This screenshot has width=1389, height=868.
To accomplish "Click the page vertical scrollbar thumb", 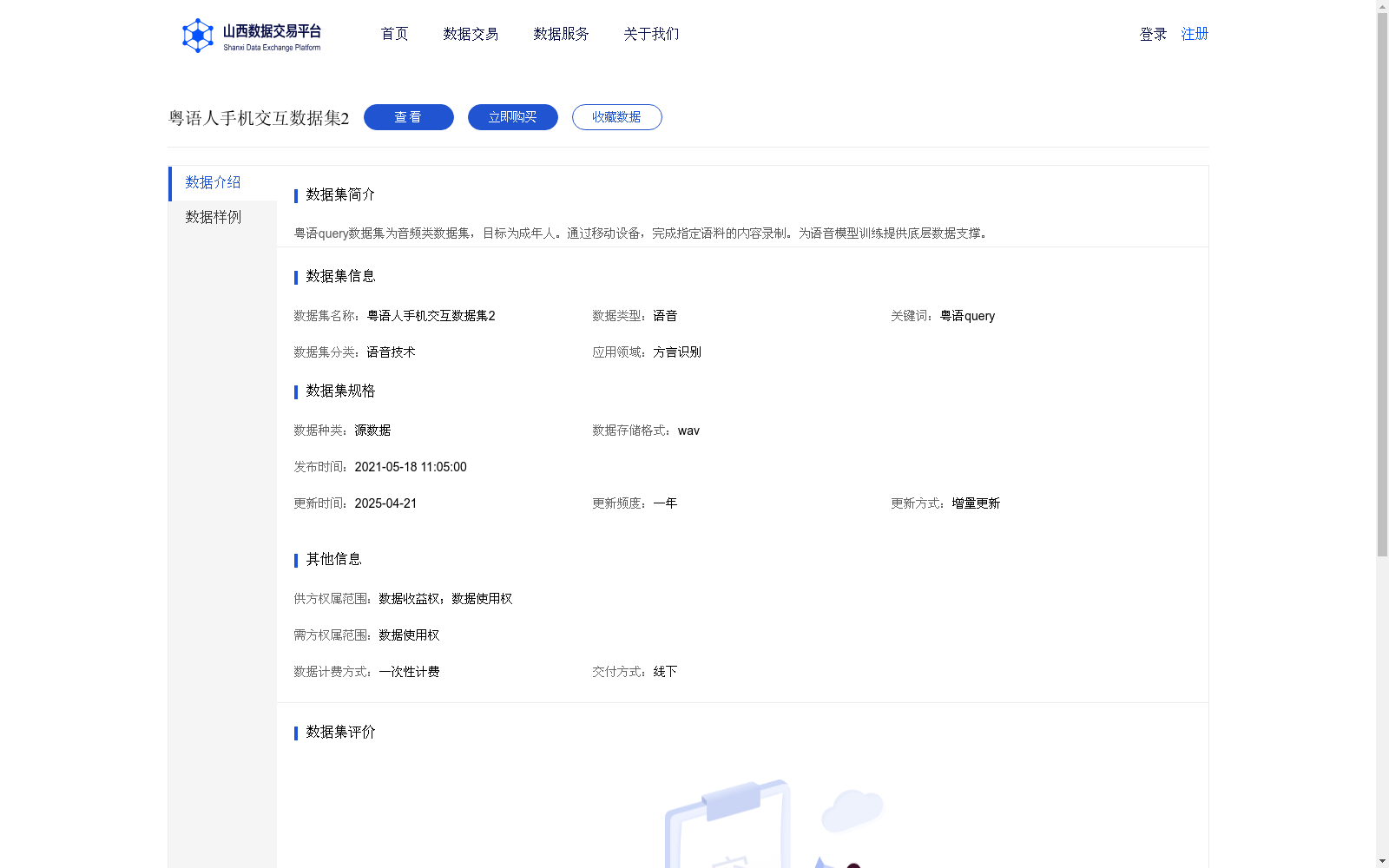I will [1382, 285].
